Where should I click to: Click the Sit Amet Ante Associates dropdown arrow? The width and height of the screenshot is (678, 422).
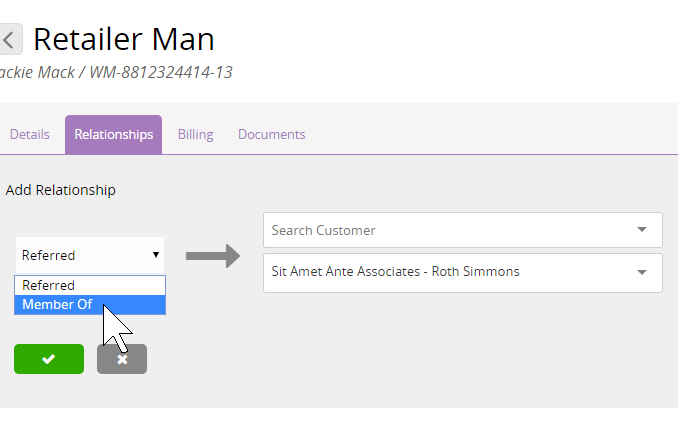[x=642, y=272]
